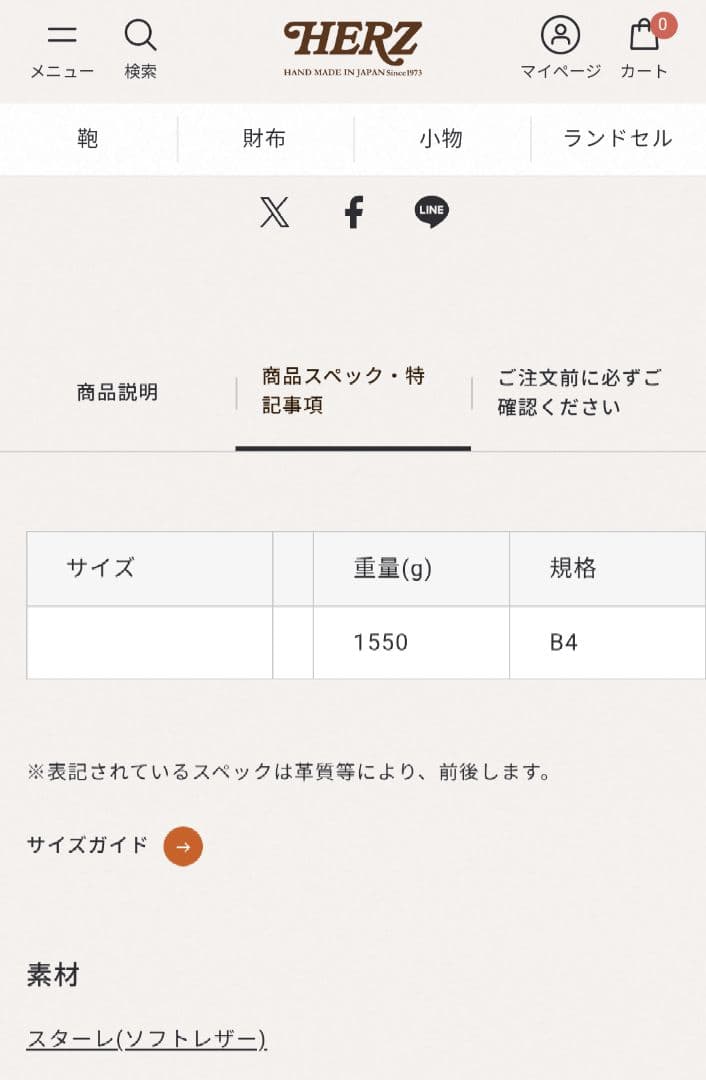Open the サイズガイド arrow button

tap(182, 846)
